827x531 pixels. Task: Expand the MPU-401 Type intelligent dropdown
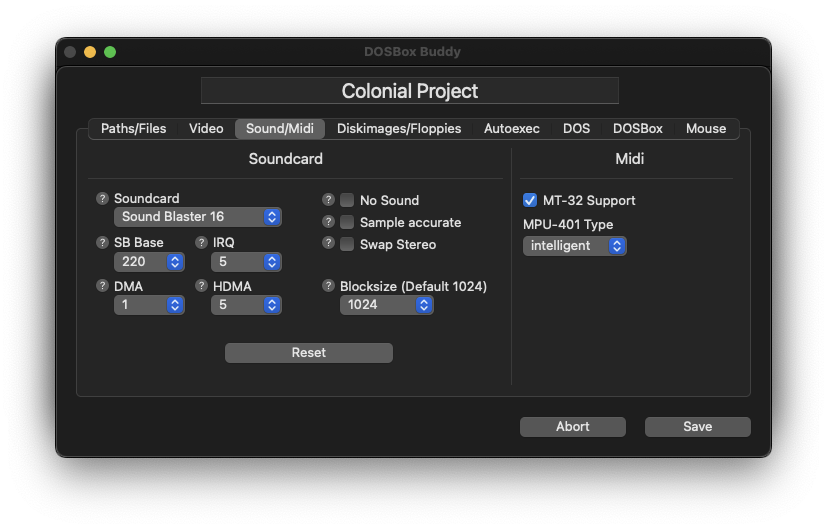[x=574, y=246]
